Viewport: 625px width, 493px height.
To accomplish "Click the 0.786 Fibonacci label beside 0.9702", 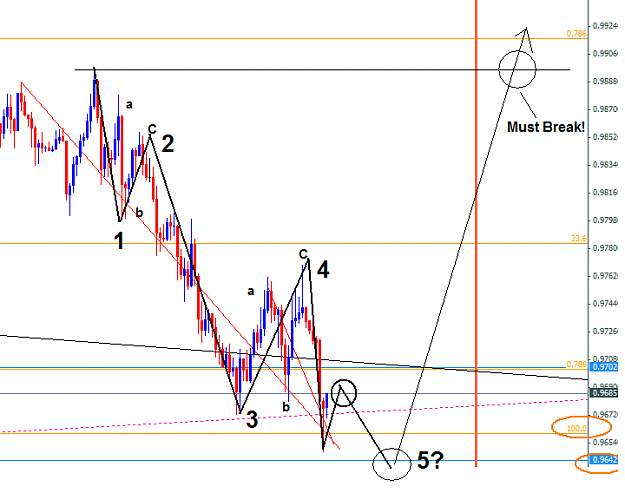I will click(576, 364).
